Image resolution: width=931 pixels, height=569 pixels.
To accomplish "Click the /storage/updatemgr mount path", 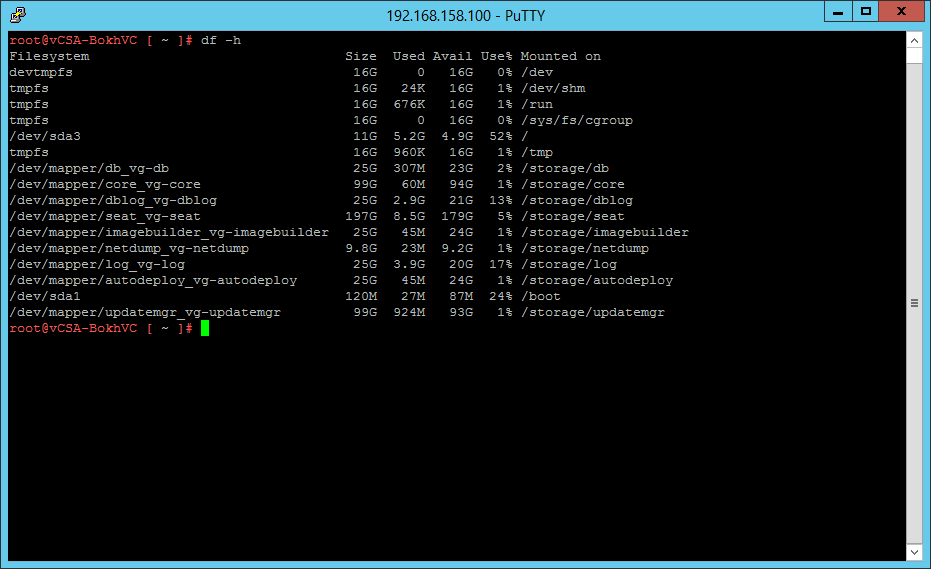I will (x=592, y=312).
